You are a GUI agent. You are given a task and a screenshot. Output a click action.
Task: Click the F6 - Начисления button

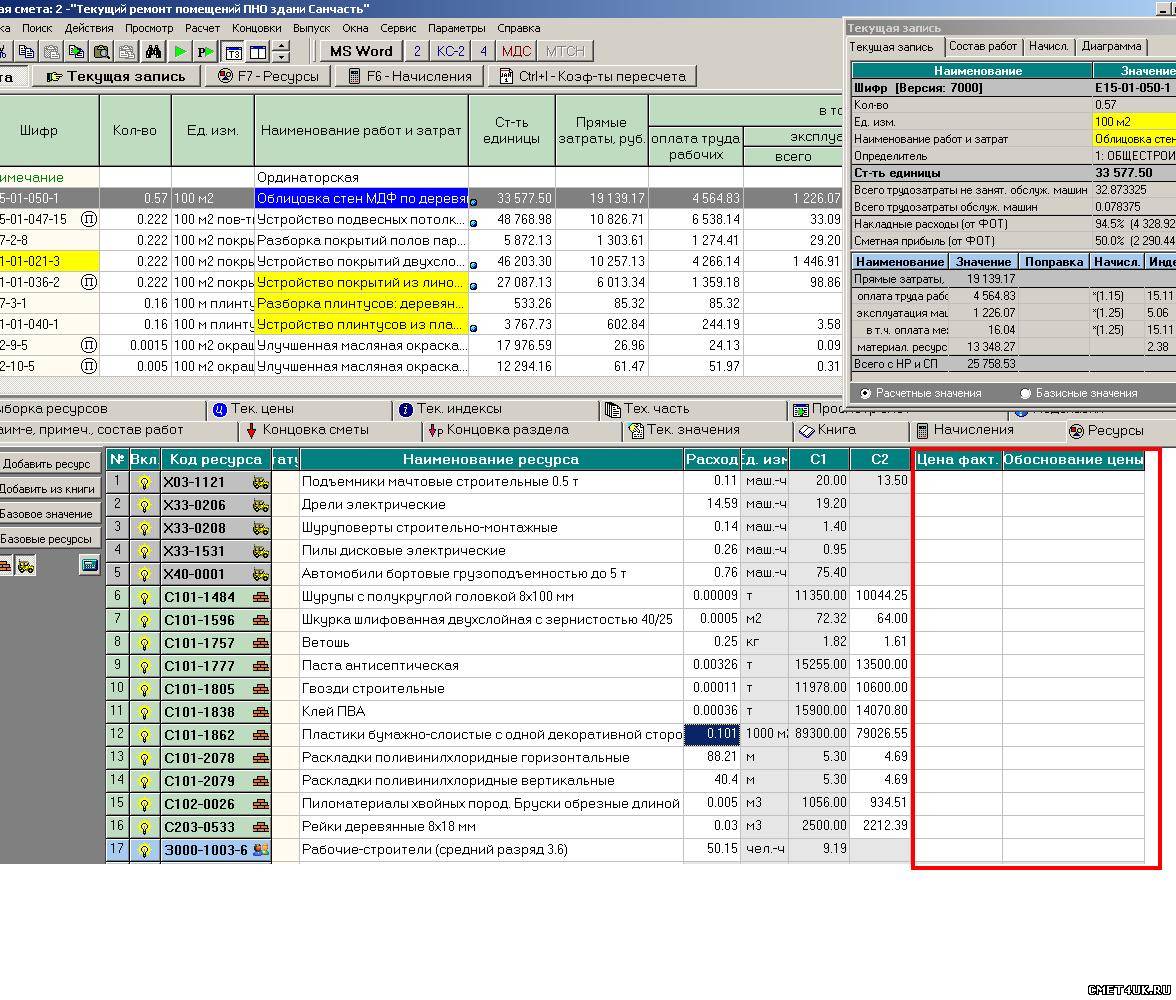[409, 76]
